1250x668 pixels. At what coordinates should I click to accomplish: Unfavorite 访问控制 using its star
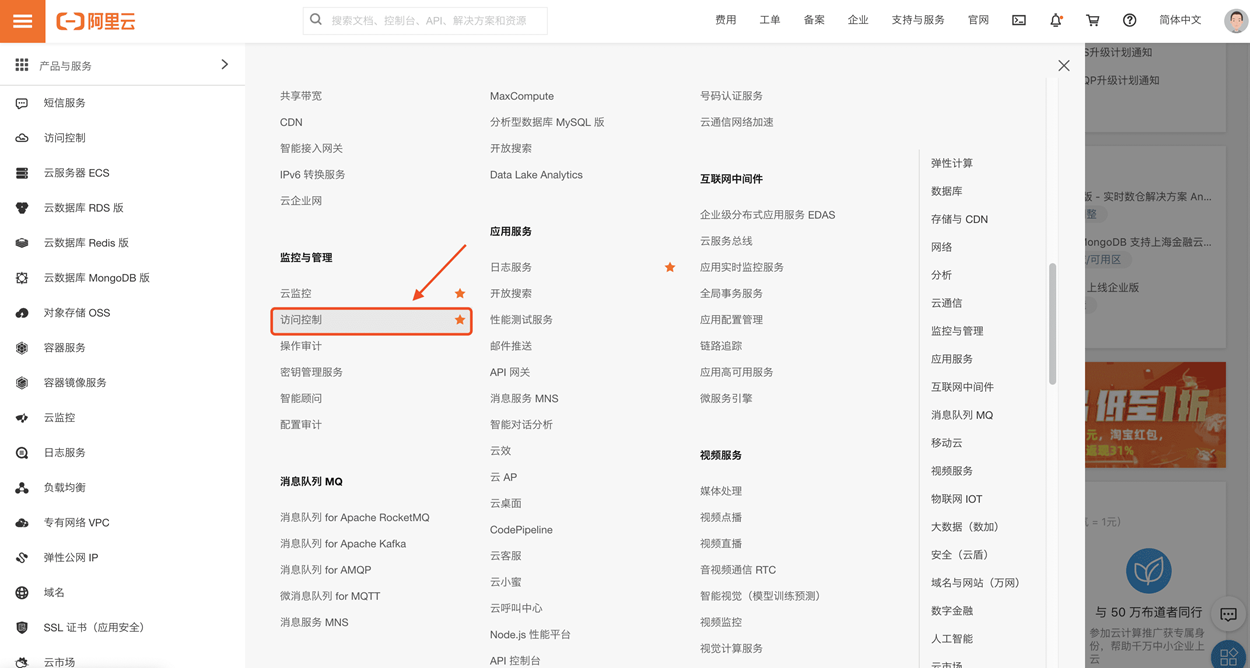click(460, 320)
